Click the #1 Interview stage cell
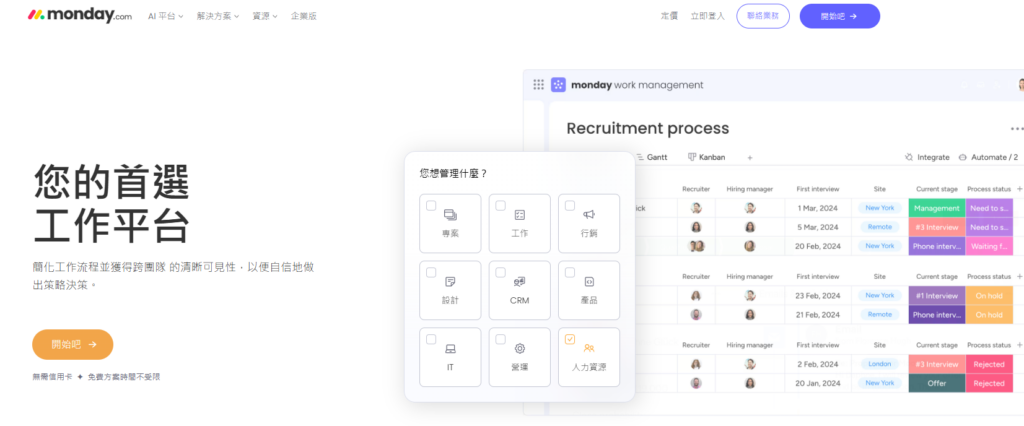1024x426 pixels. (936, 295)
